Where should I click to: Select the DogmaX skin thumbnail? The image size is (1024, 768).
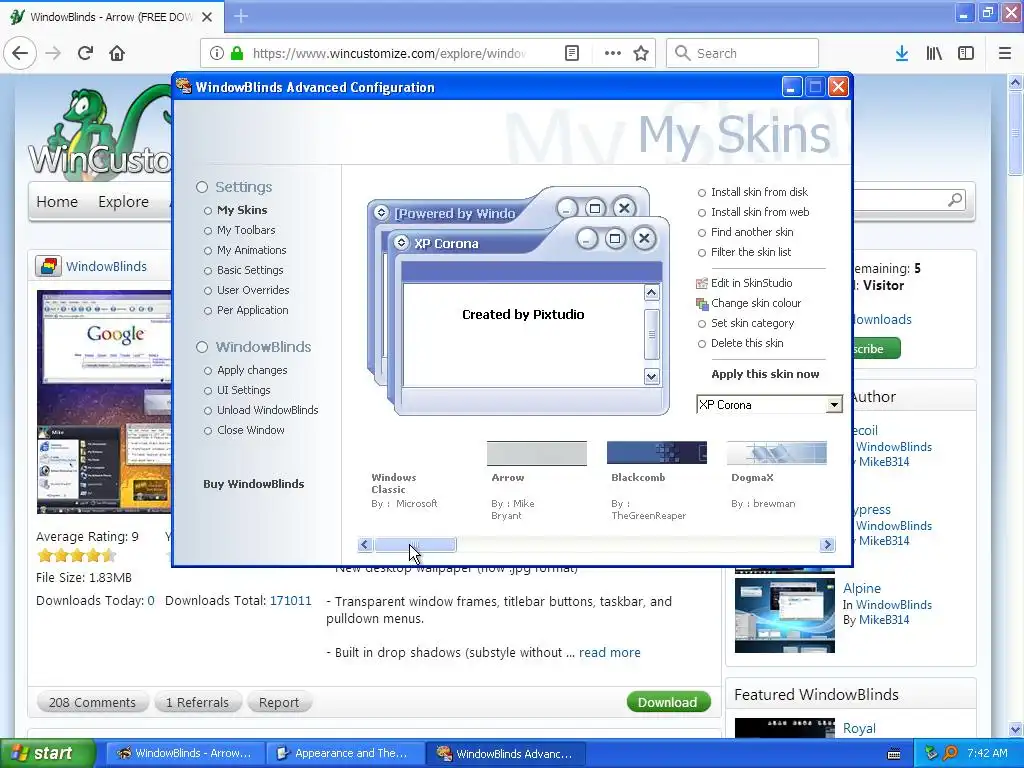(x=776, y=453)
